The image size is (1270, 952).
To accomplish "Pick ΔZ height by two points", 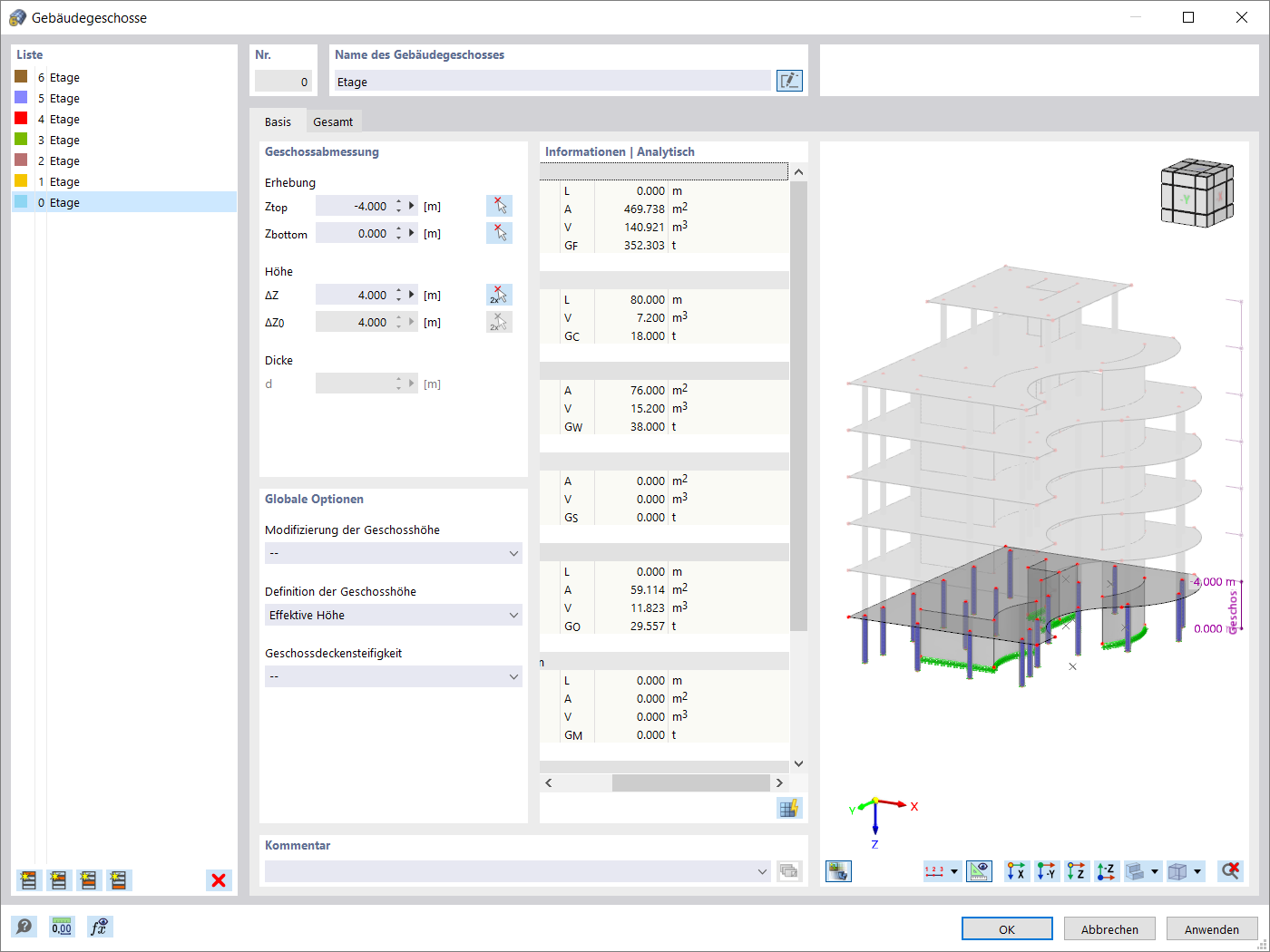I will click(x=499, y=295).
